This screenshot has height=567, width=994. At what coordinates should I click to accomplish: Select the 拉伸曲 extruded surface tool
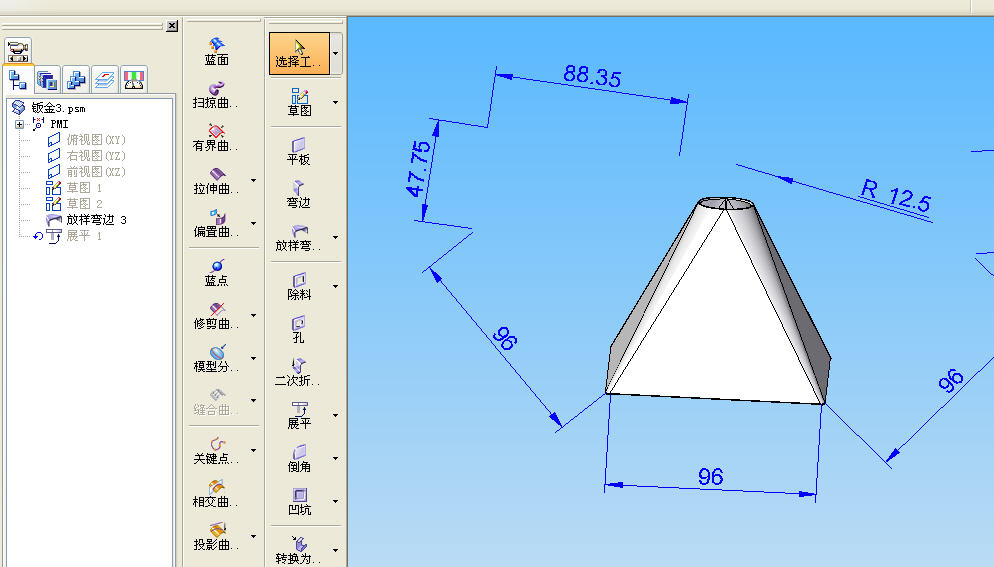pos(216,181)
